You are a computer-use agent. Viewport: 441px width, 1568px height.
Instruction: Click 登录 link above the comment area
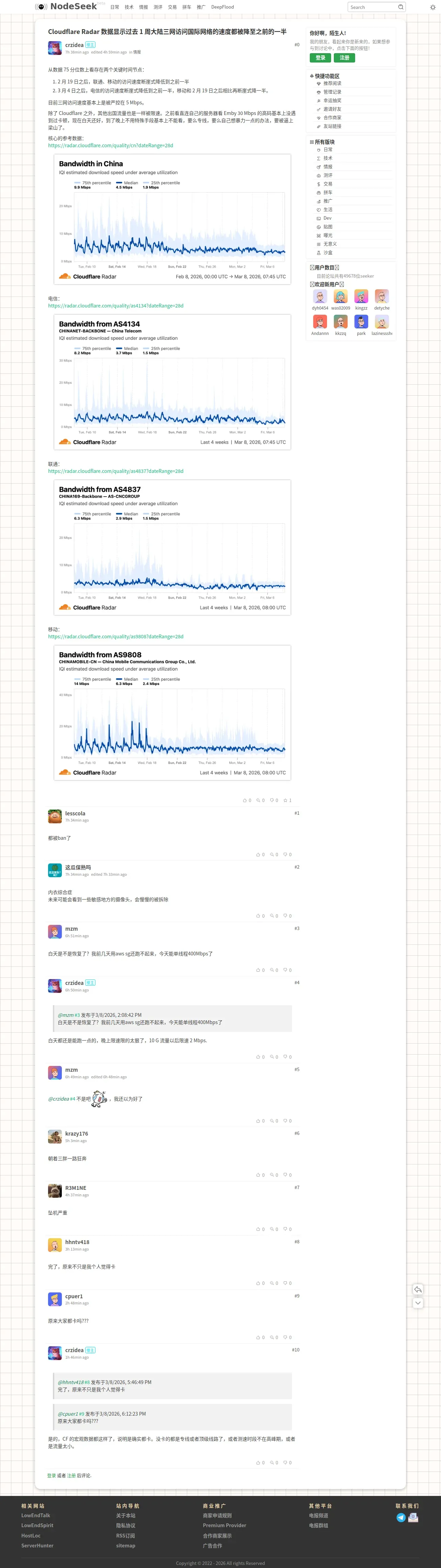point(51,1475)
